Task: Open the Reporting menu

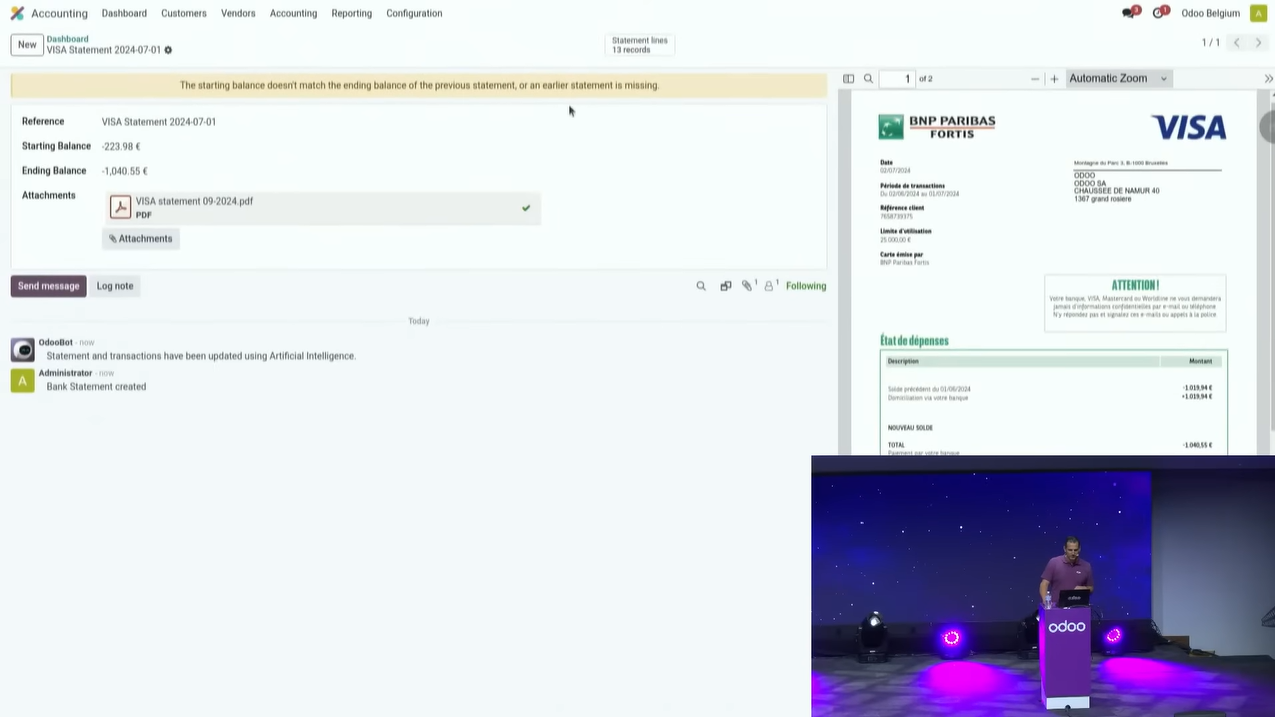Action: click(x=351, y=13)
